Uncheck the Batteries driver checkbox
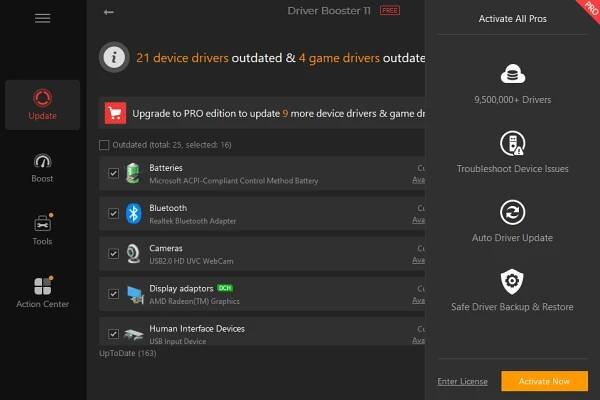The image size is (600, 400). click(x=113, y=174)
